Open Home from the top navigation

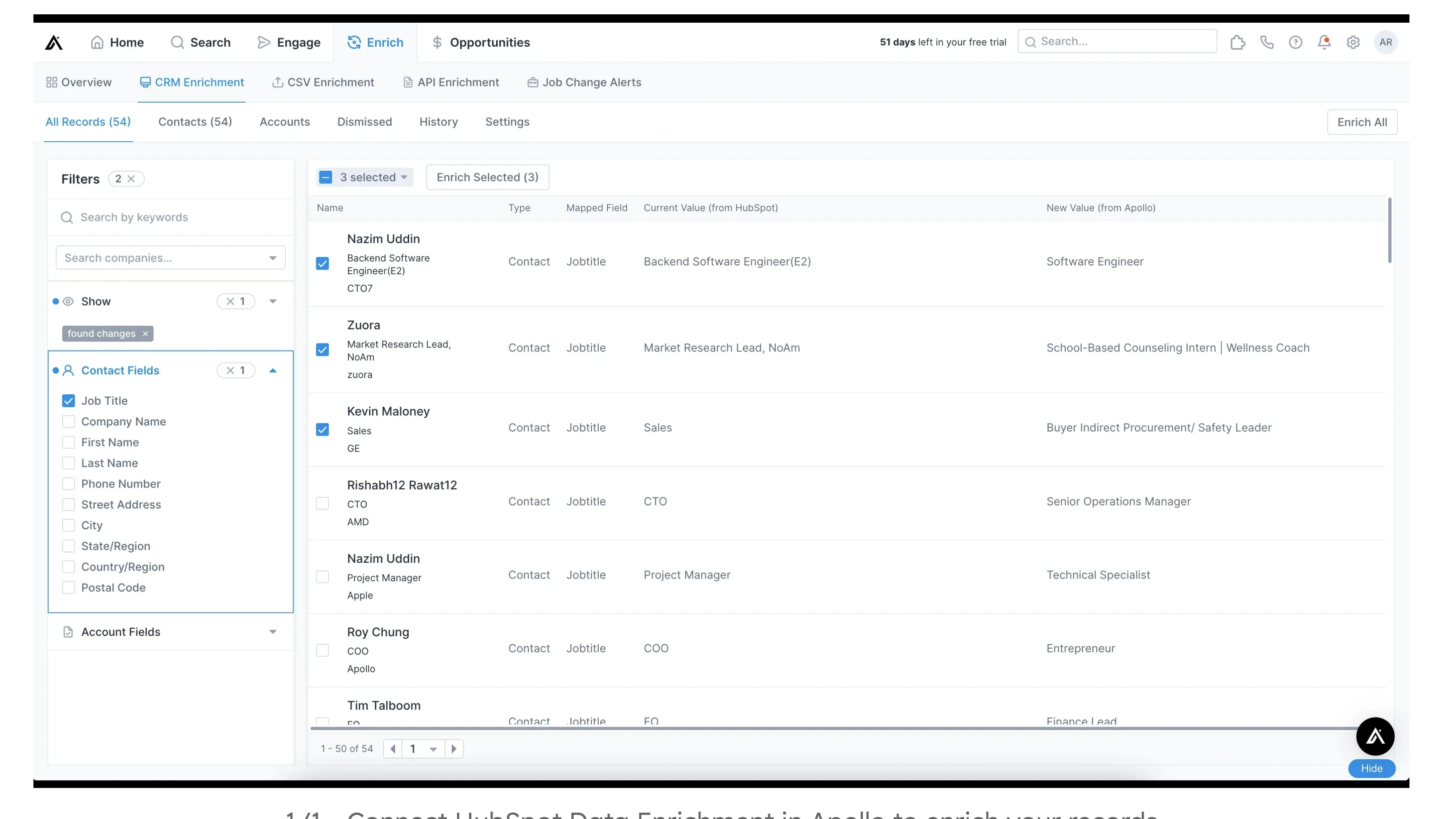point(118,42)
